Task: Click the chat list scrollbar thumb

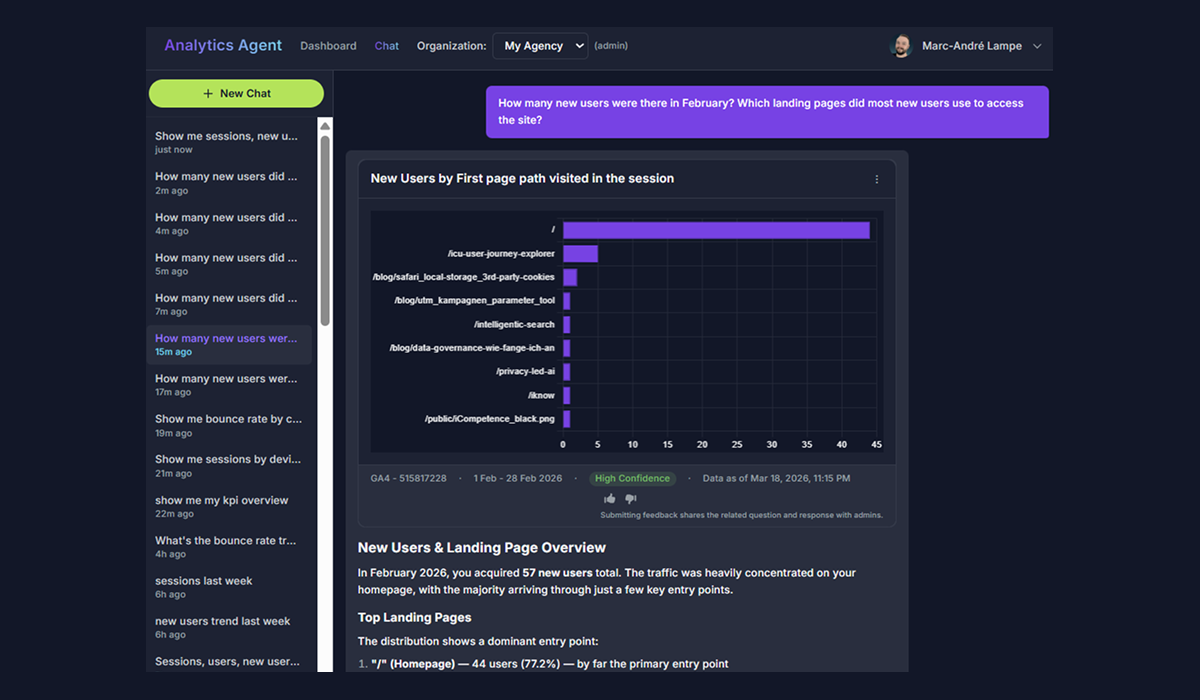Action: coord(325,230)
